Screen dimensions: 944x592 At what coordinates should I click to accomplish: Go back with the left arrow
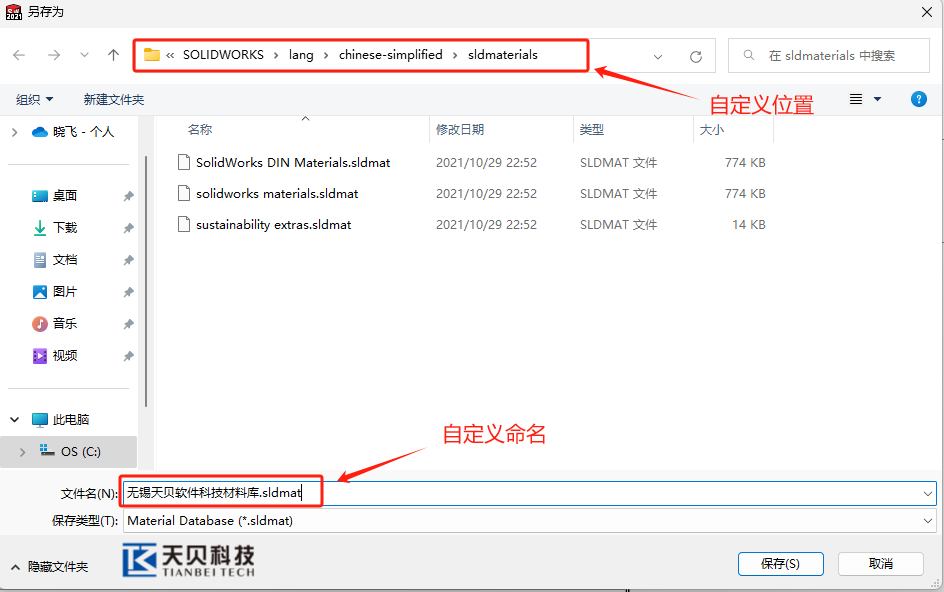pos(19,55)
